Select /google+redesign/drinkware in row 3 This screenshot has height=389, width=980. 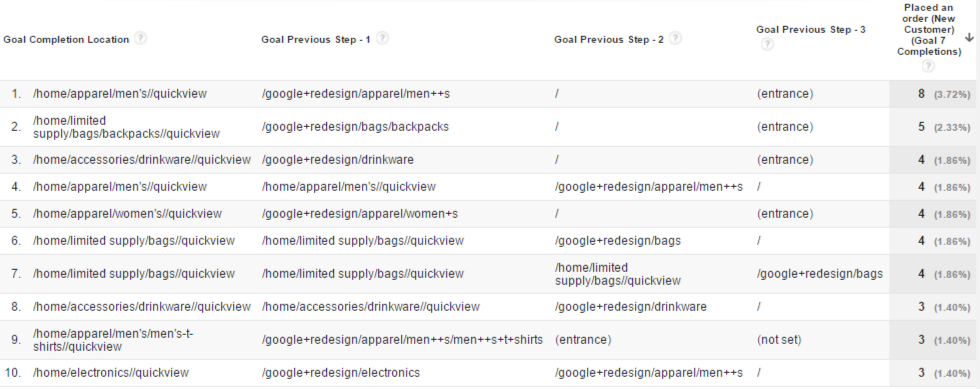(338, 159)
